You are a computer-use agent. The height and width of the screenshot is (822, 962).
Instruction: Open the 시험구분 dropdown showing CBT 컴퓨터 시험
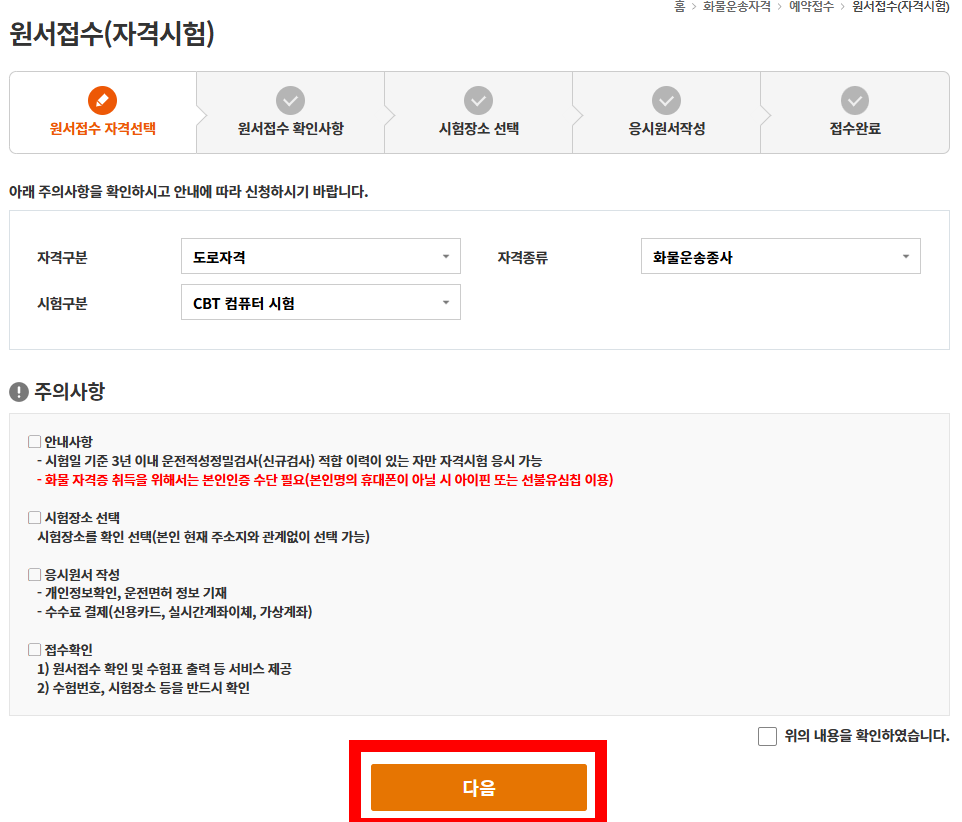point(321,302)
